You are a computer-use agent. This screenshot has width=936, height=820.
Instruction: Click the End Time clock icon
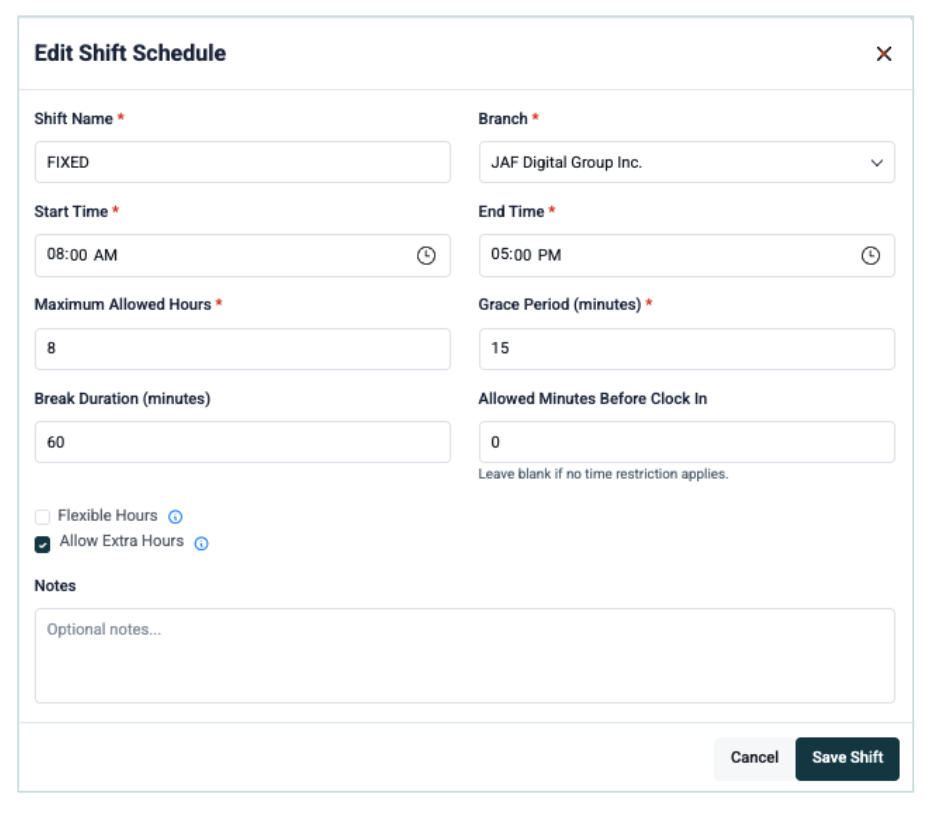[x=871, y=256]
